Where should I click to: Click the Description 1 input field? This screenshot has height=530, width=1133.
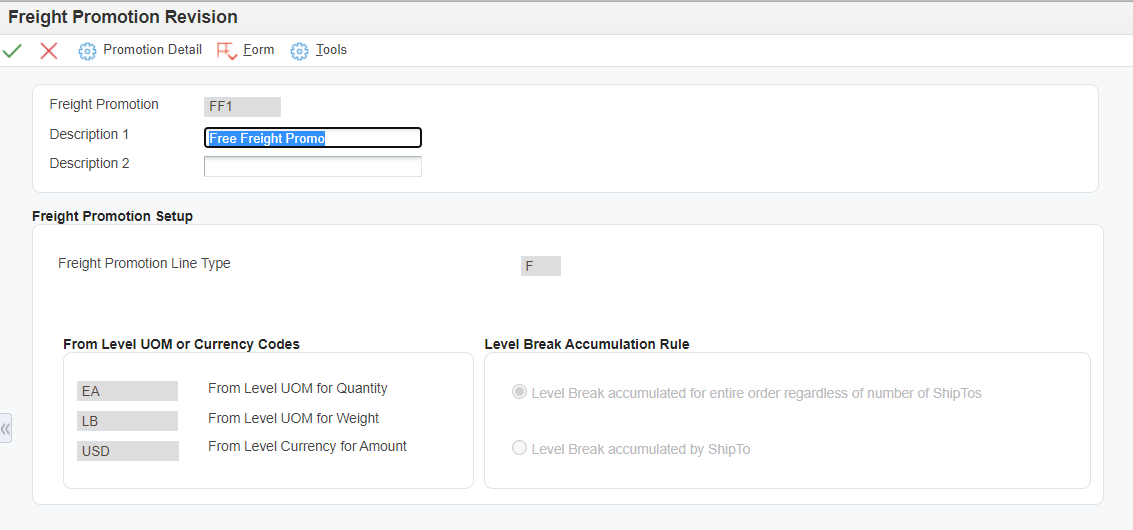point(313,138)
